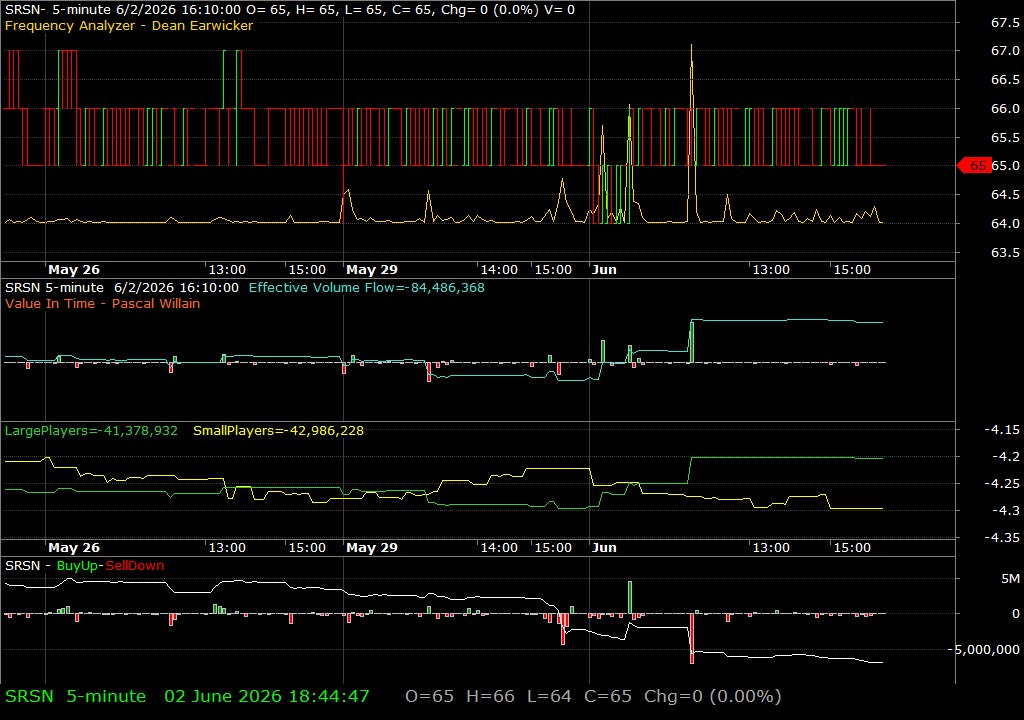
Task: Click the 66.5 price axis label
Action: pos(1005,80)
